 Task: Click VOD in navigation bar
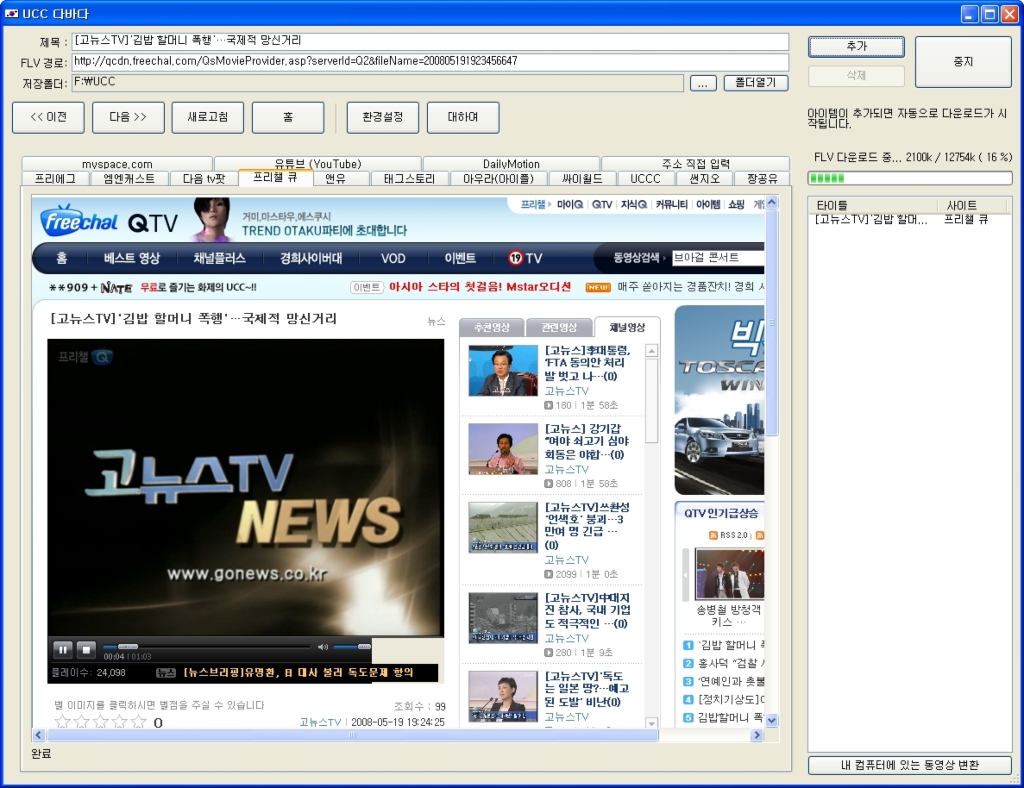tap(393, 258)
